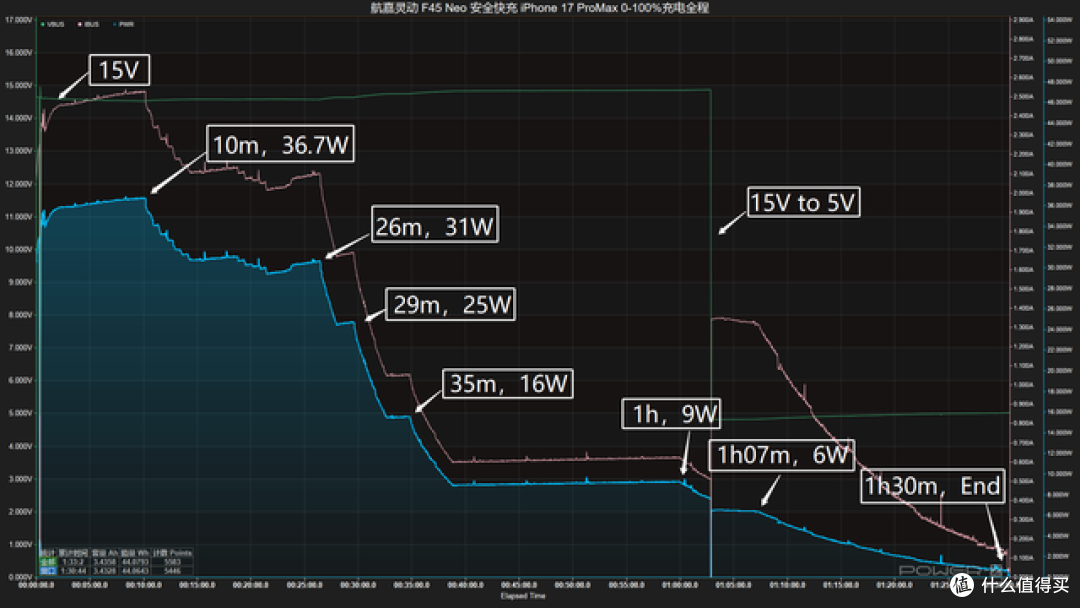Click the 00:45:00.0 time axis tick

tap(519, 585)
